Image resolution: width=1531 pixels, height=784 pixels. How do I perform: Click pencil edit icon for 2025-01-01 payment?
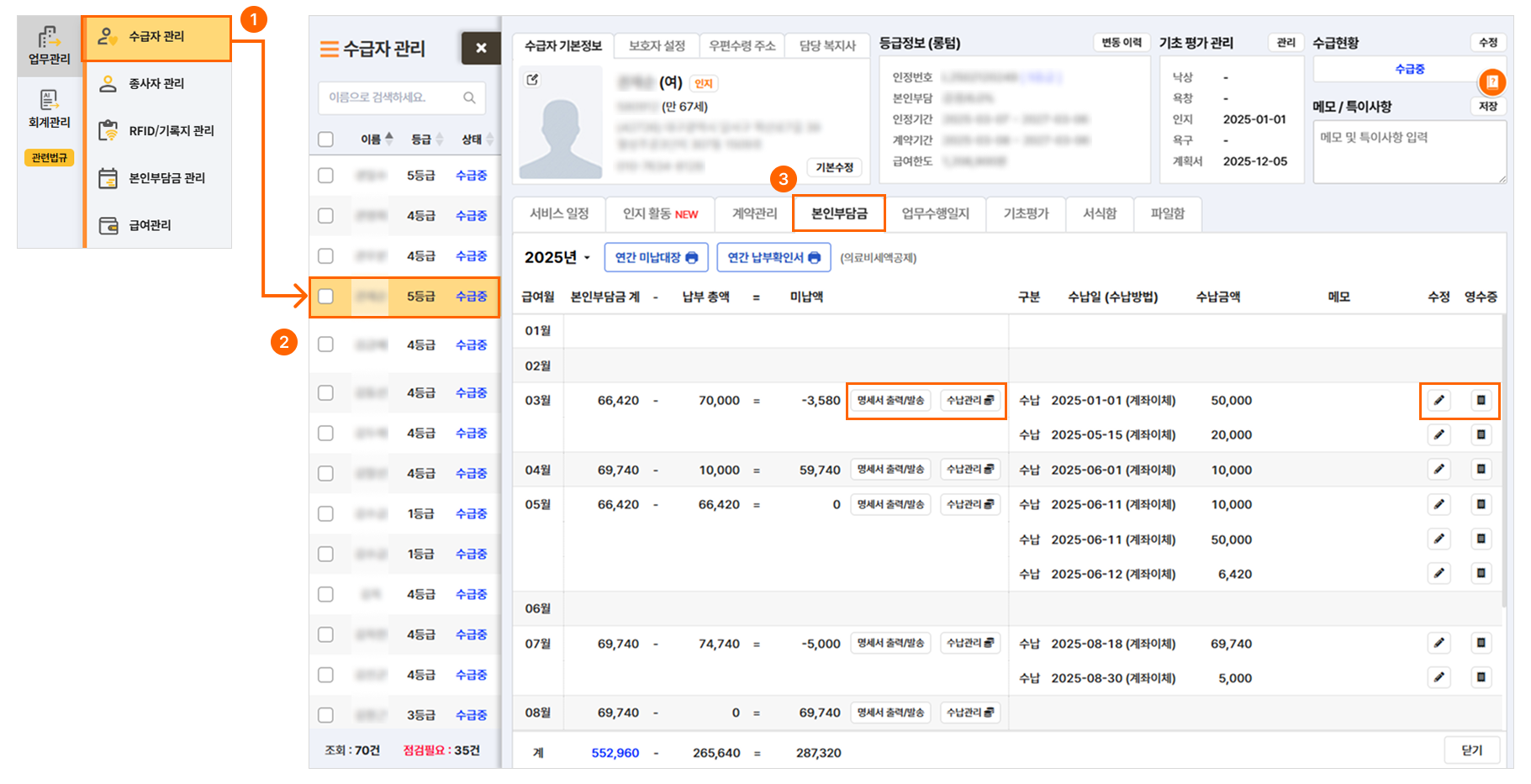1439,401
